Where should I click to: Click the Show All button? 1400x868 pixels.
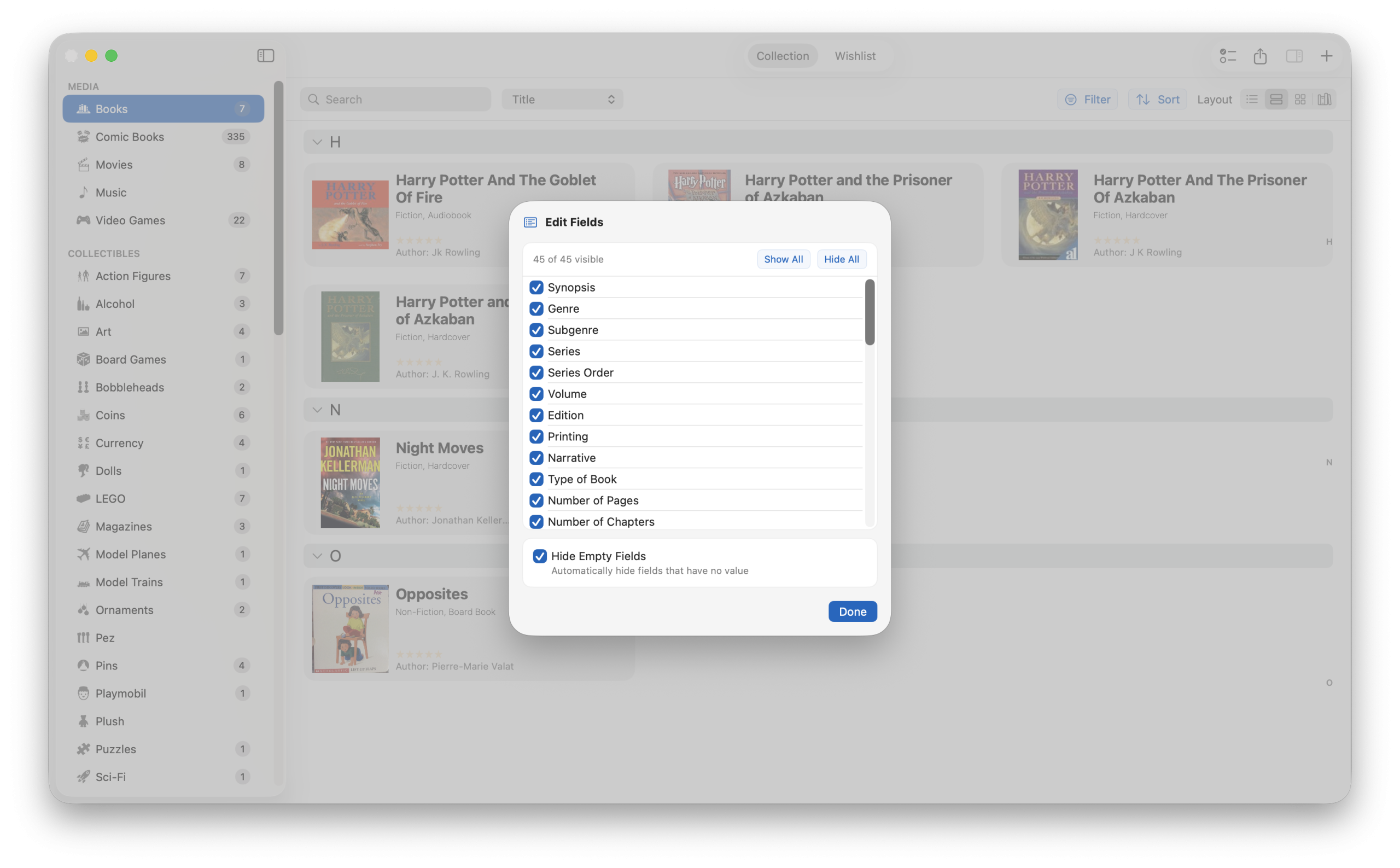pos(783,259)
